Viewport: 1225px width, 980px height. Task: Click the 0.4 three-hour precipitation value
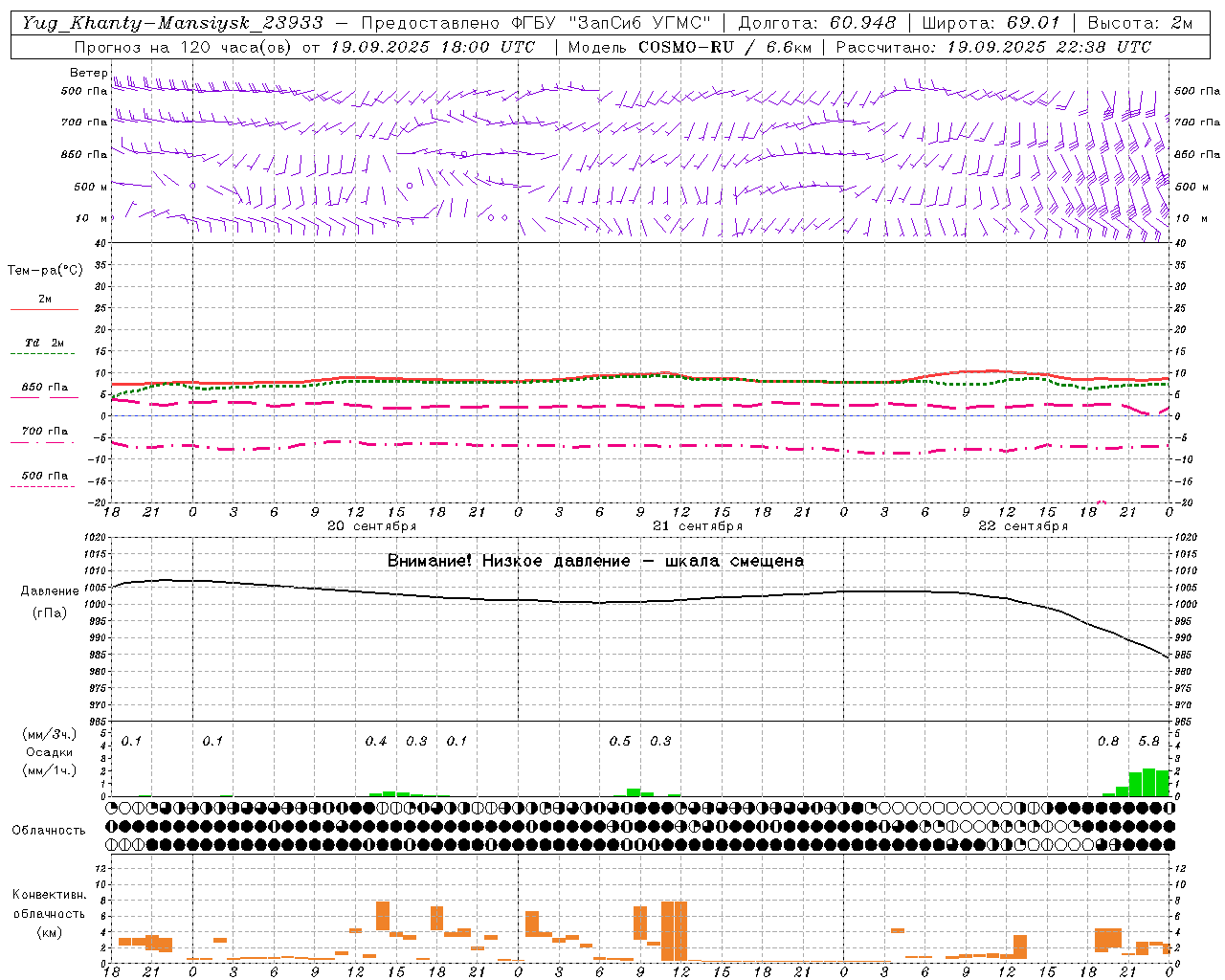[376, 742]
